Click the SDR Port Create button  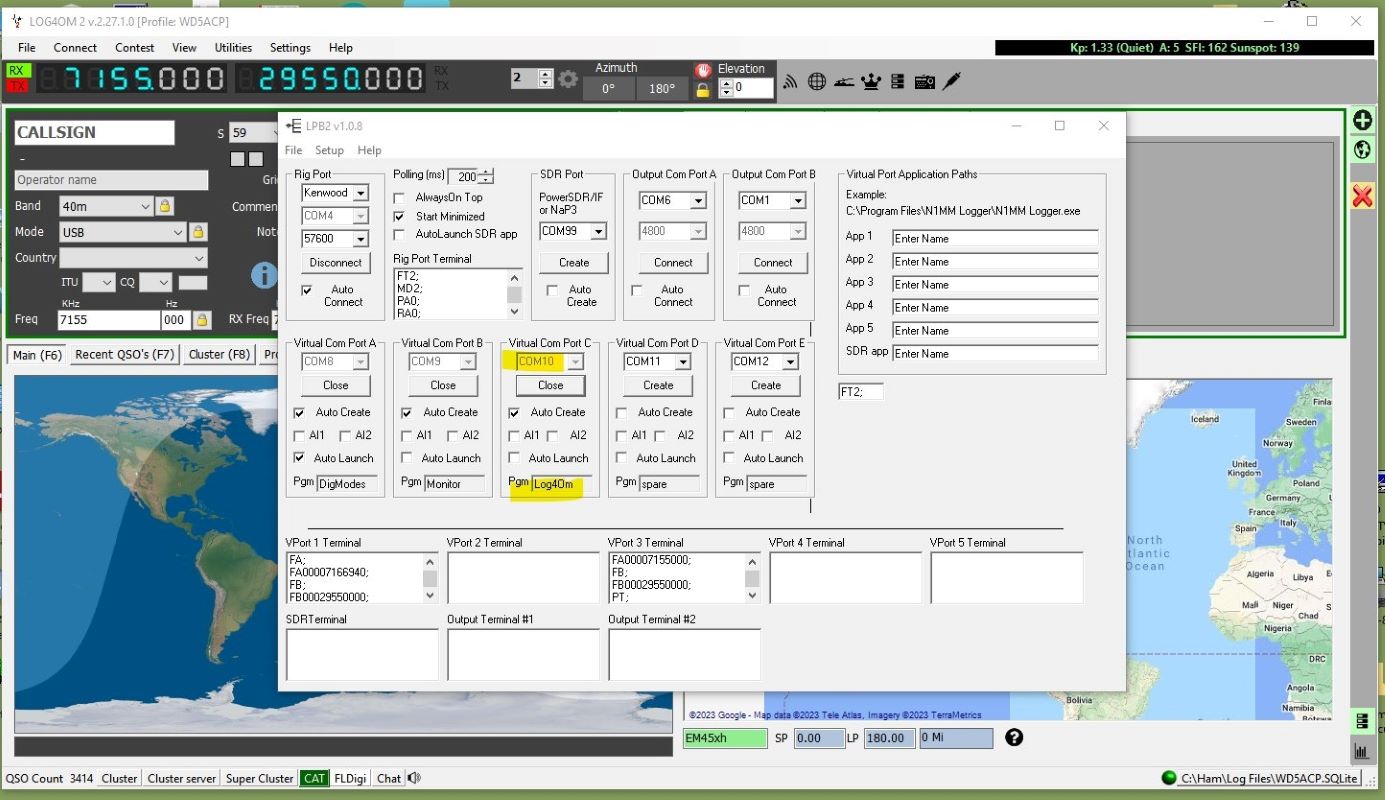point(574,263)
